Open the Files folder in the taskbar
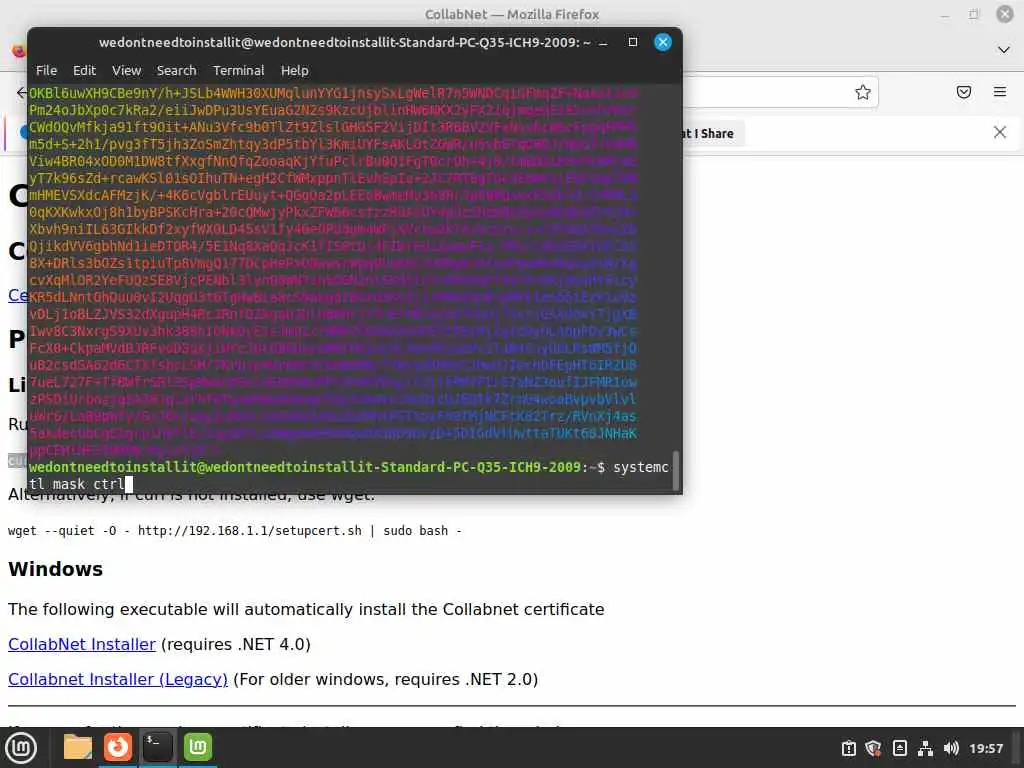 coord(78,747)
